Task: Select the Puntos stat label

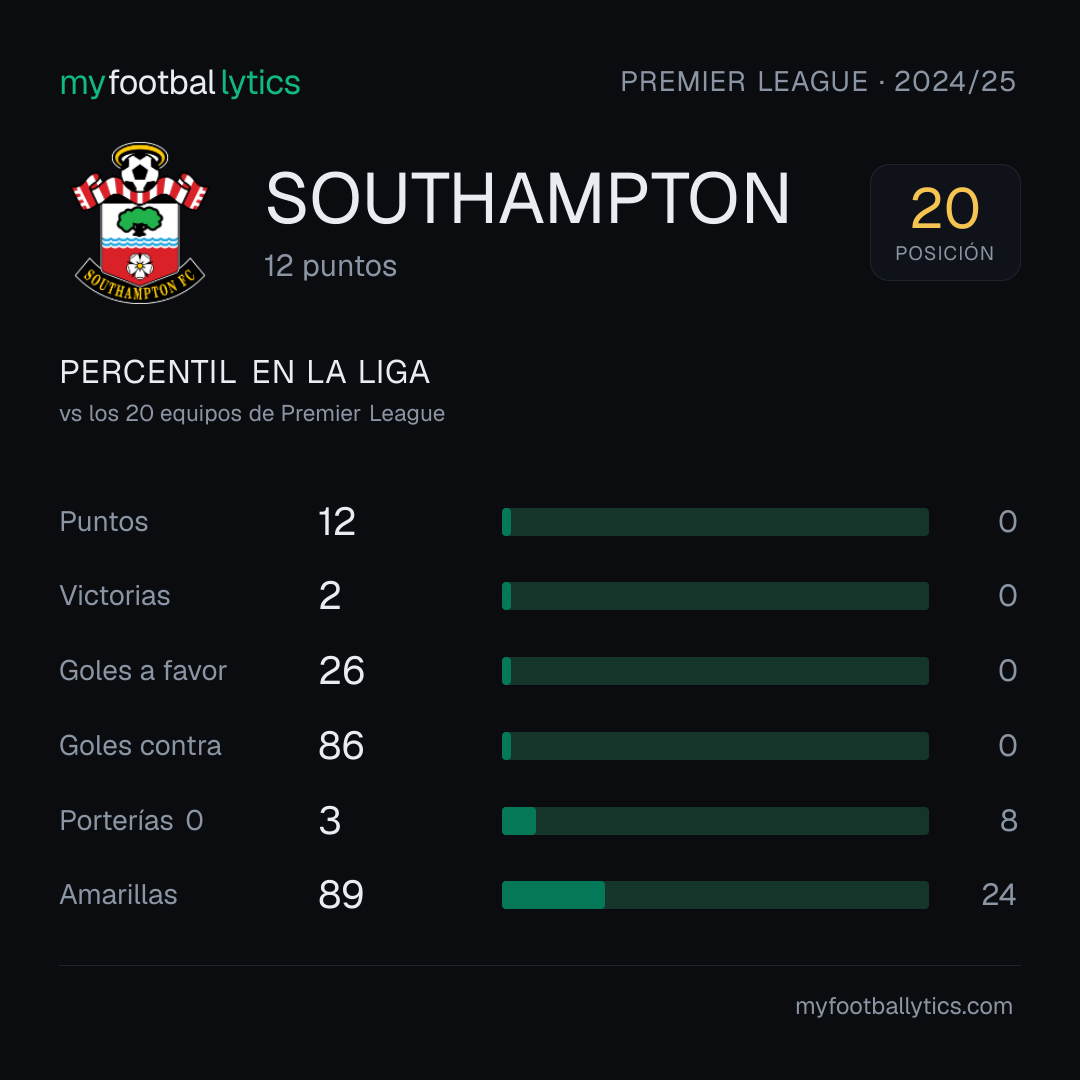Action: click(104, 522)
